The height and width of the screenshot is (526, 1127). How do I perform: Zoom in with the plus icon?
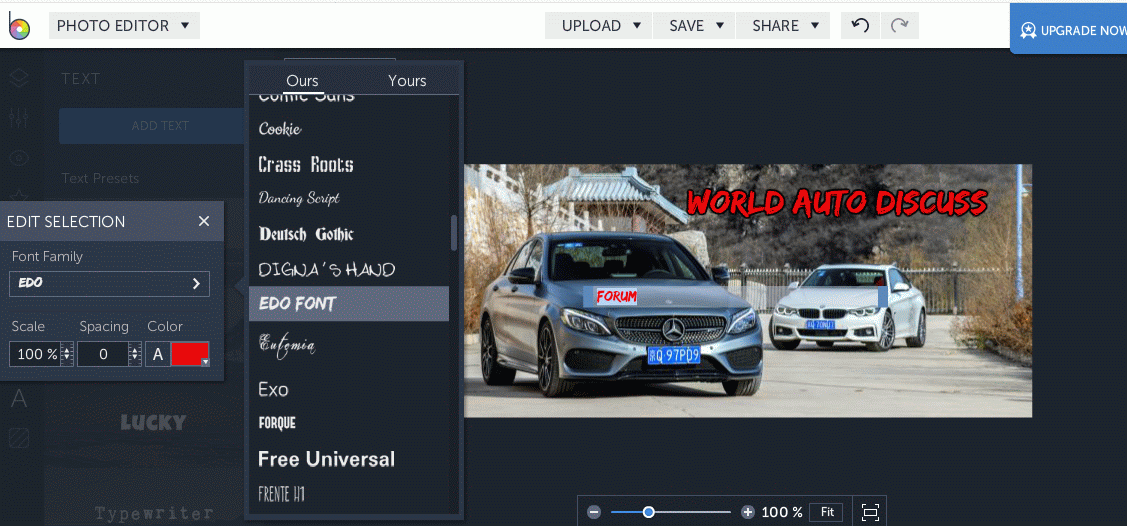pos(747,512)
